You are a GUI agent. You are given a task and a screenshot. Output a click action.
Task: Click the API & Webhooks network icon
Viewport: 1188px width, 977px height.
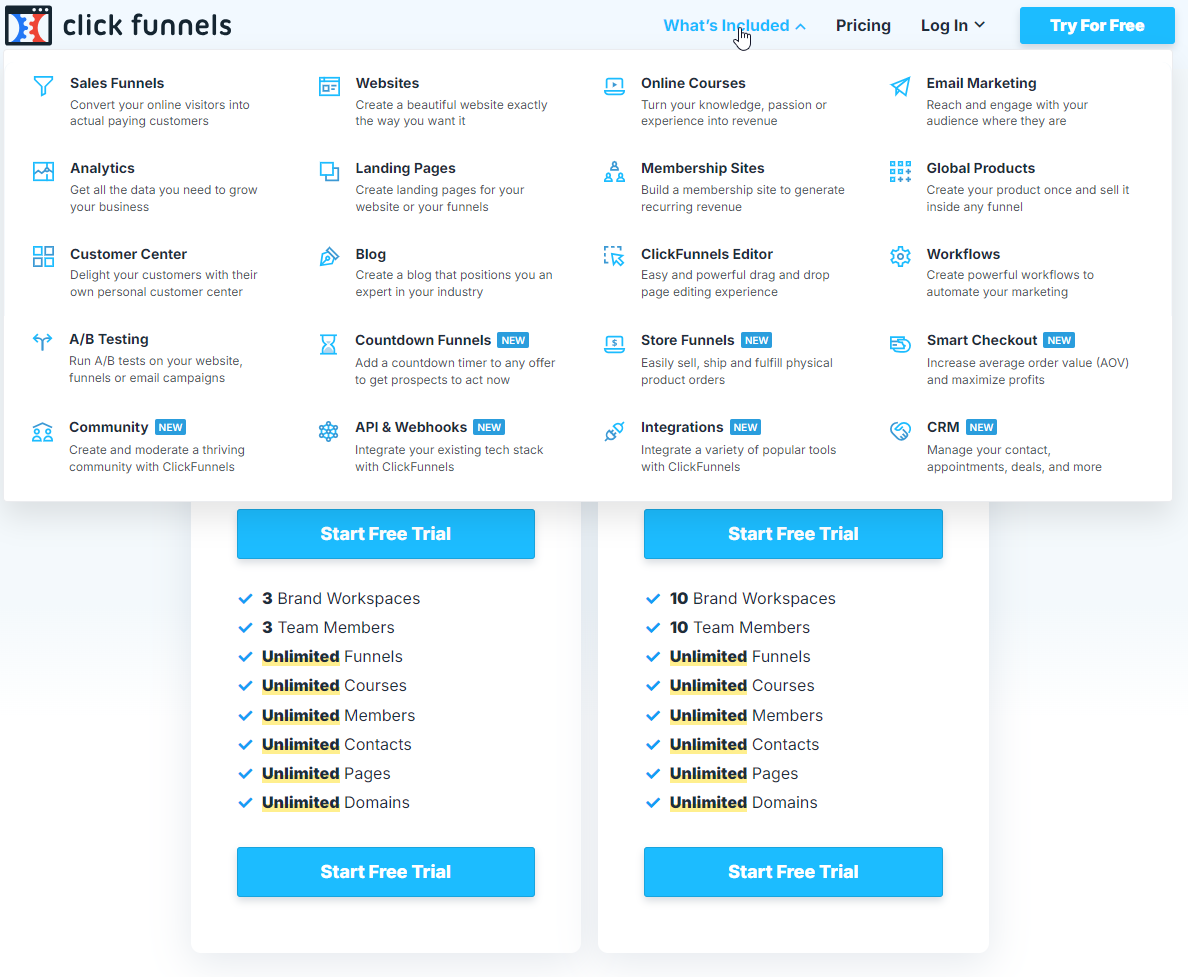[328, 431]
